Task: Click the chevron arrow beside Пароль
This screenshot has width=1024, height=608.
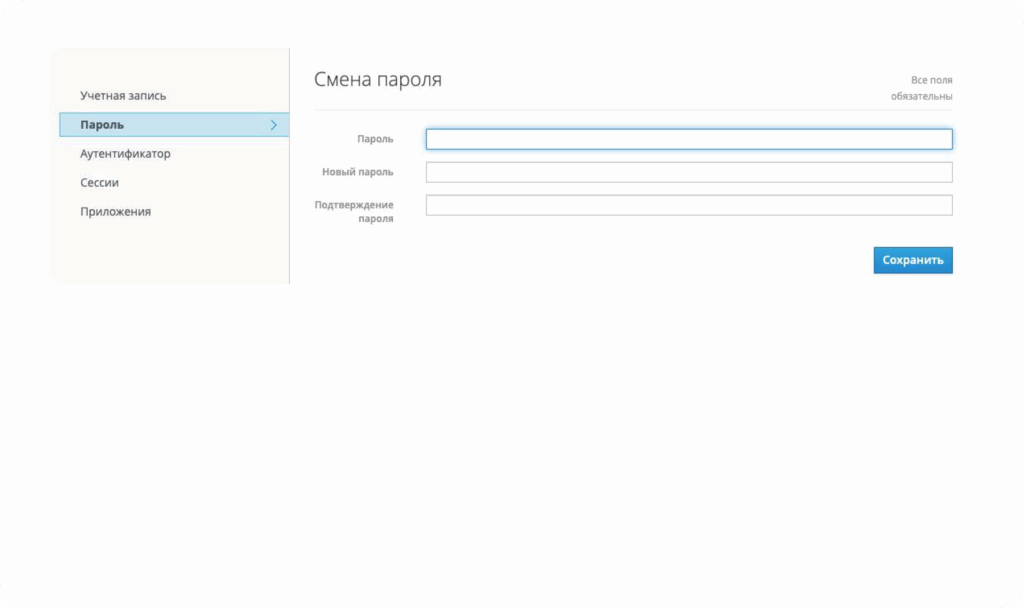Action: 273,125
